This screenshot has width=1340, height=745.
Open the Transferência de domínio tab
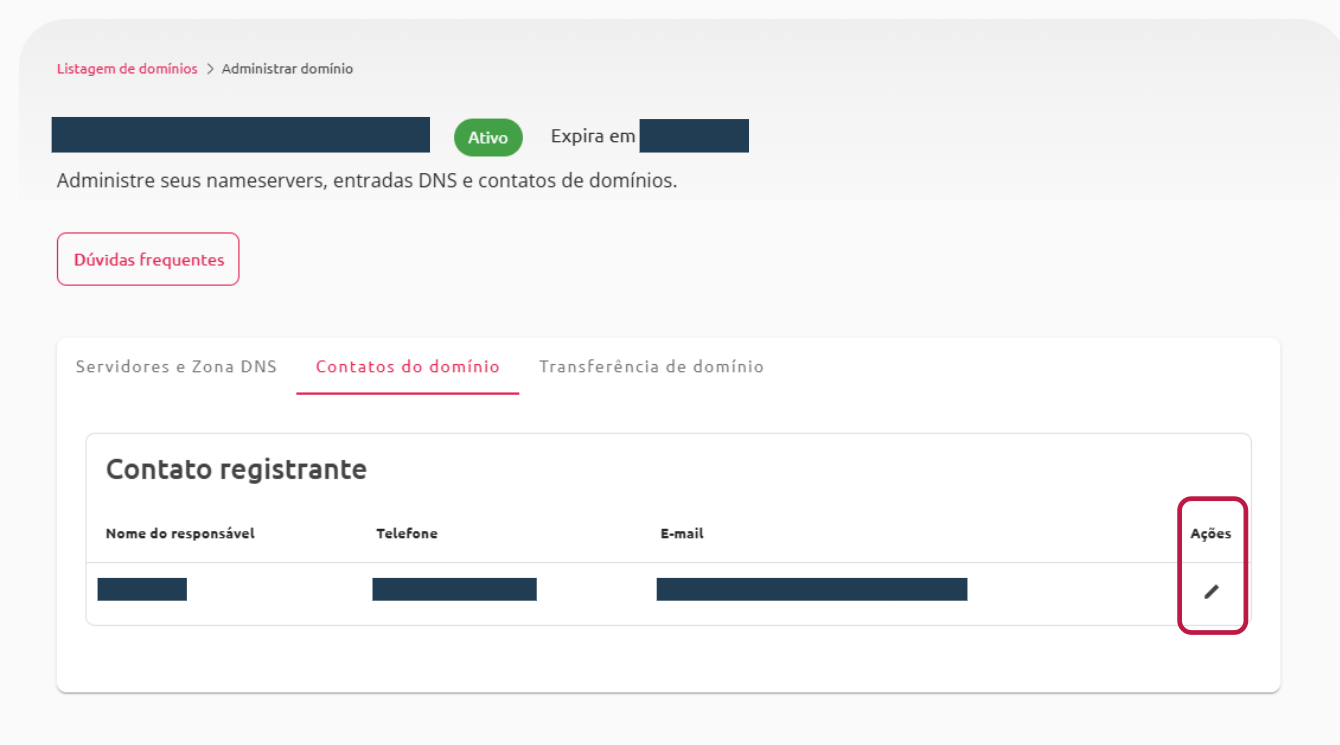[x=651, y=366]
